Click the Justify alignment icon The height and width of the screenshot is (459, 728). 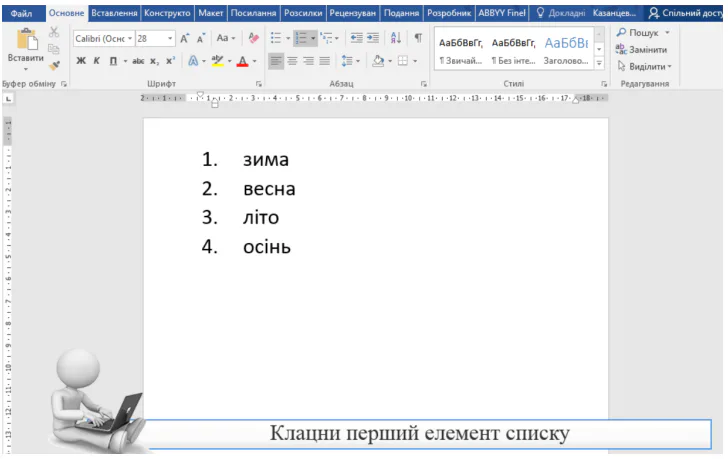[x=324, y=61]
